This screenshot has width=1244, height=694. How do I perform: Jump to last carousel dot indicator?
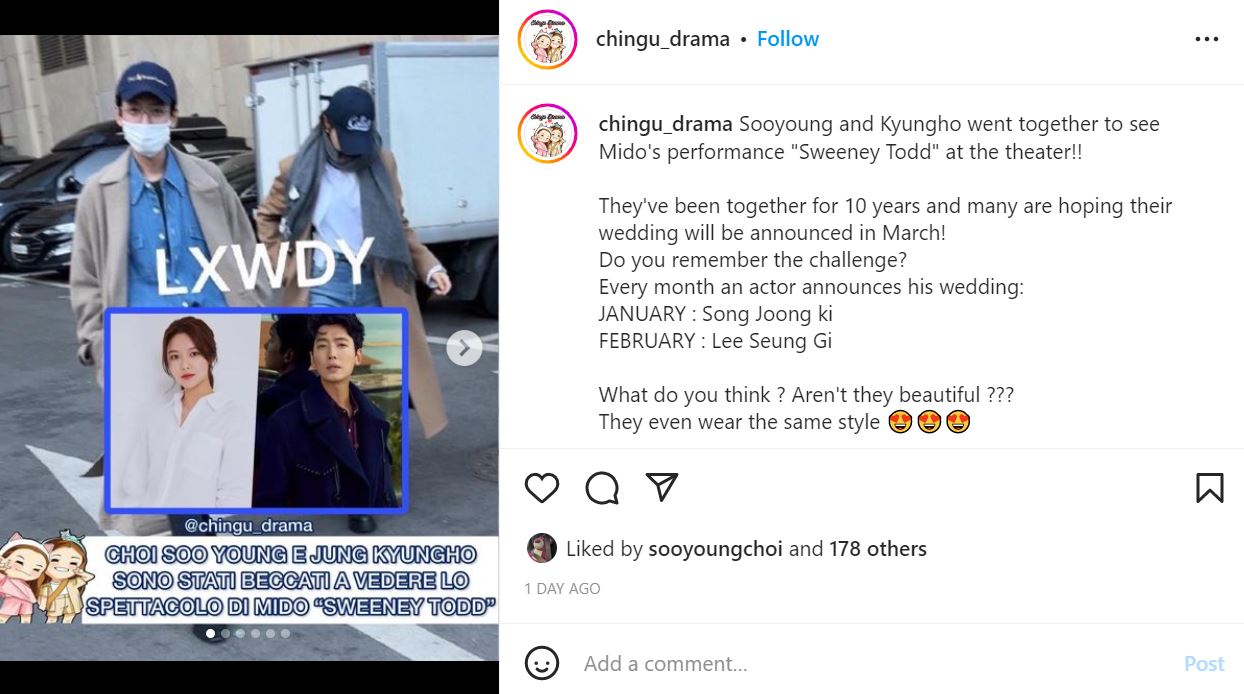point(286,633)
